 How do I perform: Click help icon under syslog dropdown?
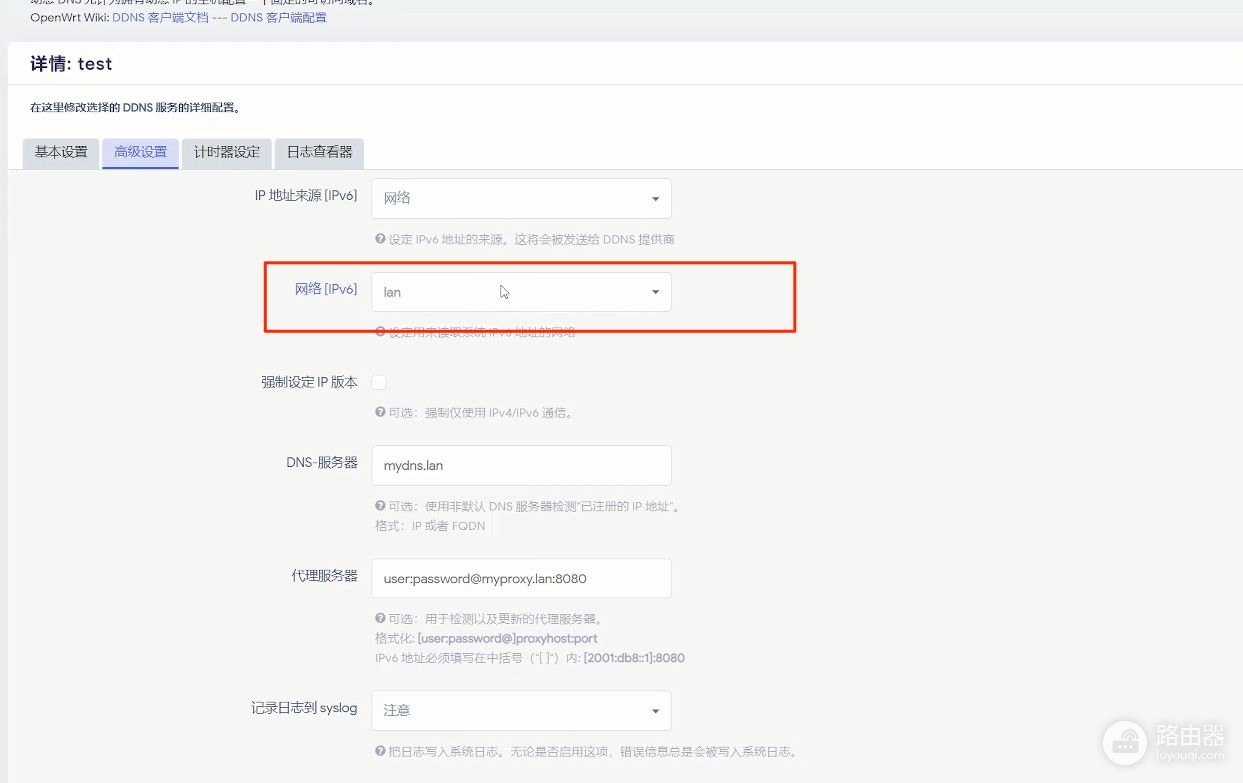point(380,751)
